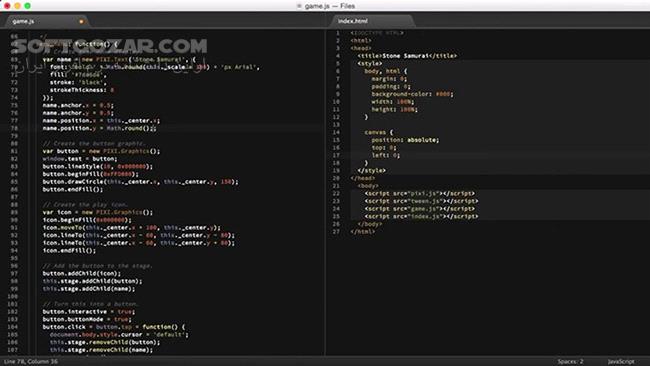Switch to the game.js tab

[x=23, y=21]
